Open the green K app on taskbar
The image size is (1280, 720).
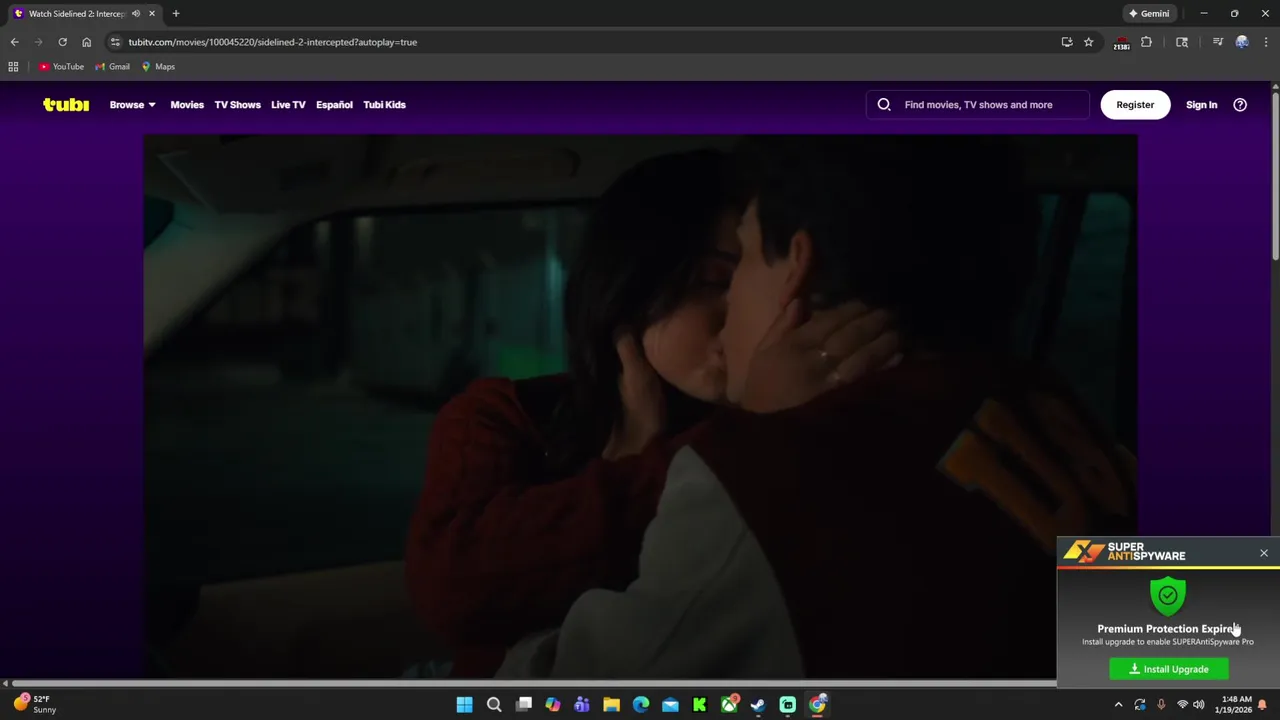[x=700, y=705]
